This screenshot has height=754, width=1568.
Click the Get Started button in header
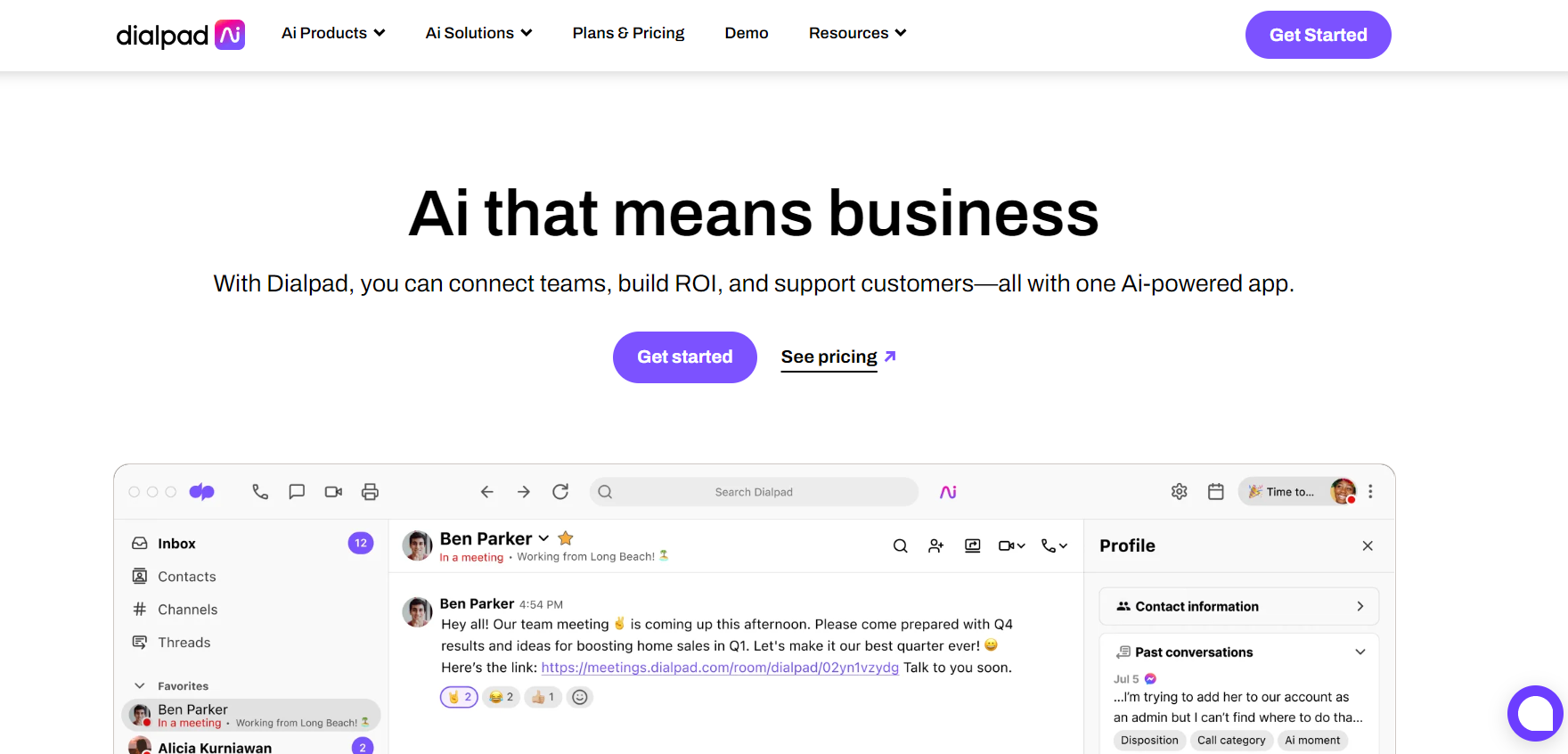coord(1318,35)
